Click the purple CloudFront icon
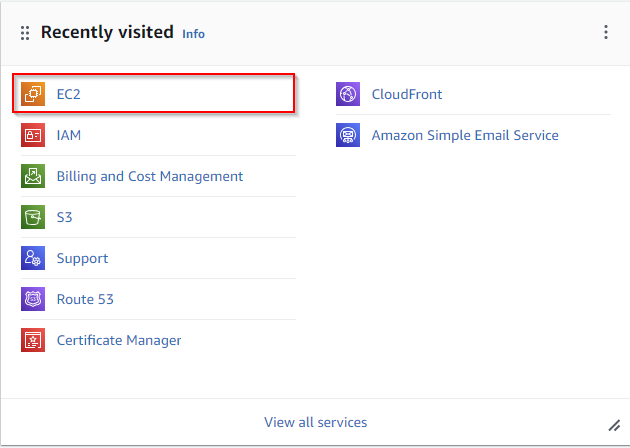This screenshot has height=448, width=630. point(348,94)
